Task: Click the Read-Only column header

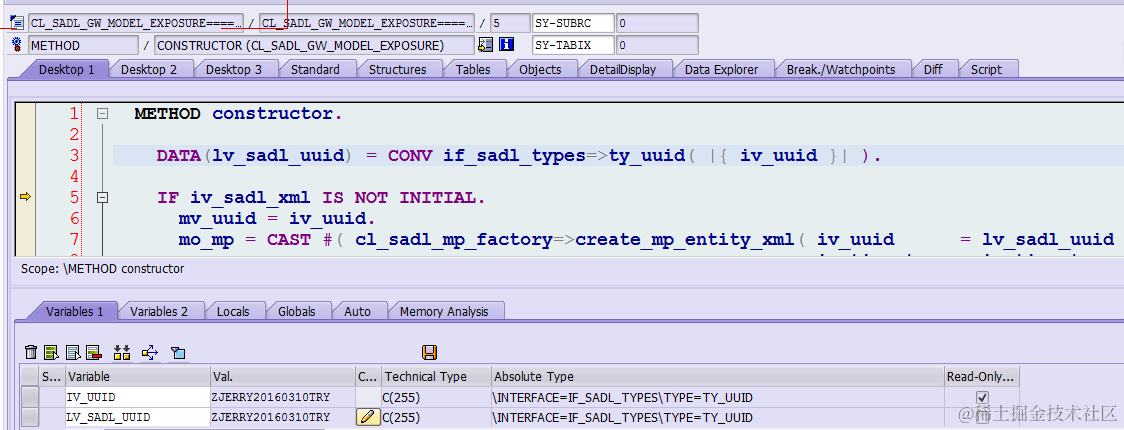Action: [981, 376]
